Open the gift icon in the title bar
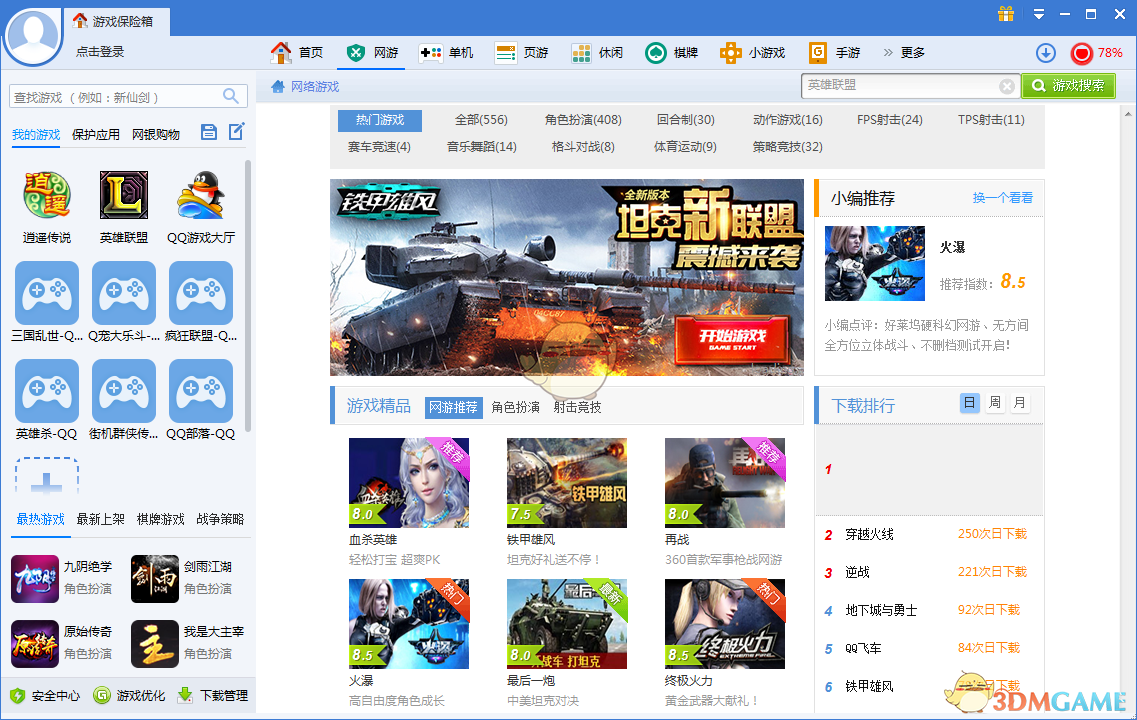 1006,15
